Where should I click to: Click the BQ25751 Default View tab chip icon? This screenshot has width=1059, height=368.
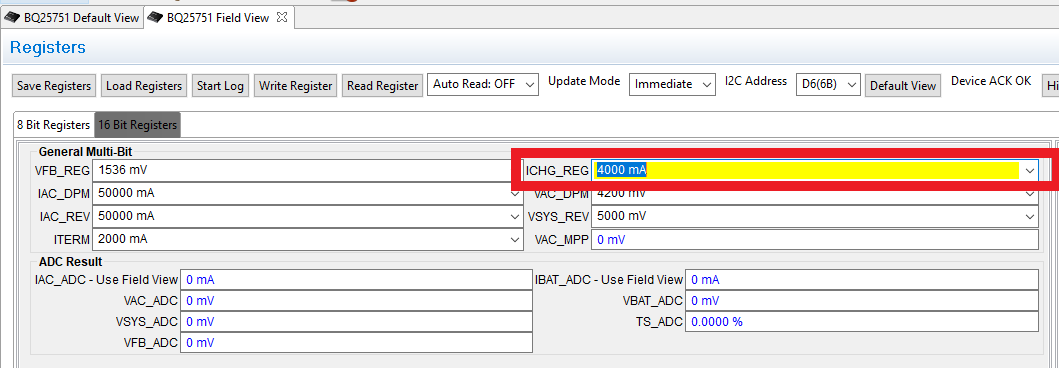click(x=11, y=18)
